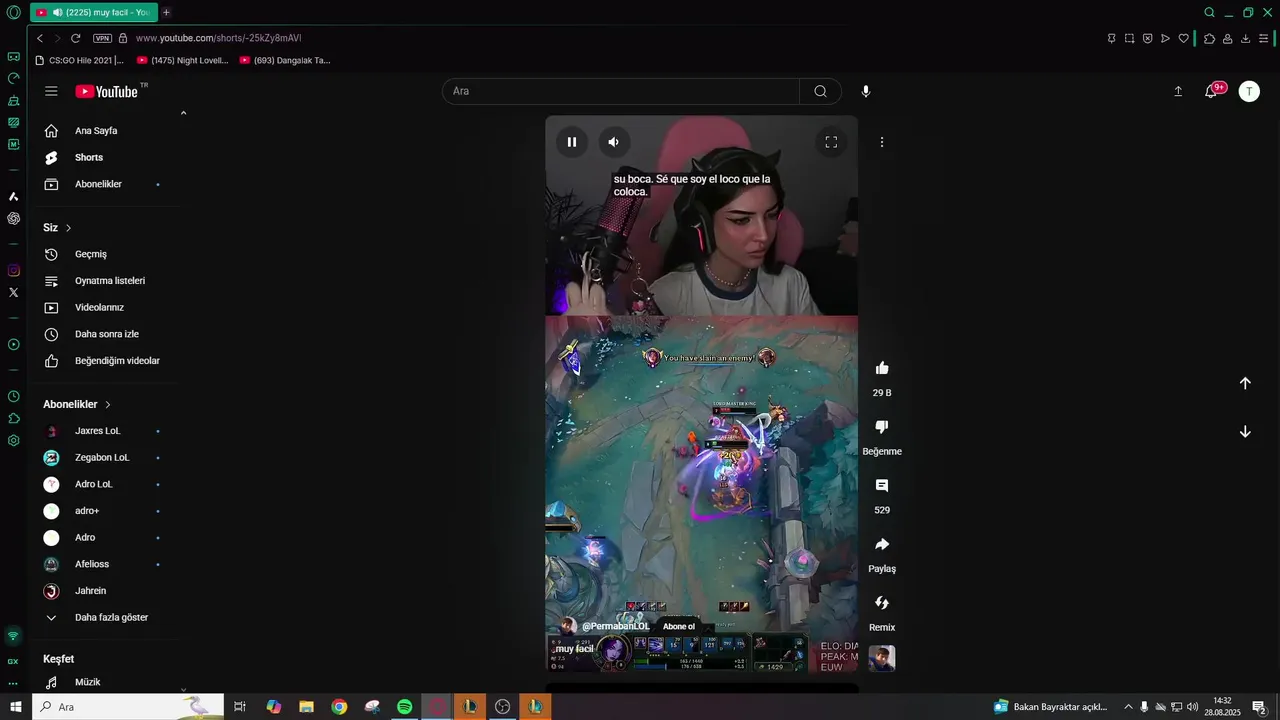
Task: Open CS:GO Hile 2021 bookmark
Action: 80,60
